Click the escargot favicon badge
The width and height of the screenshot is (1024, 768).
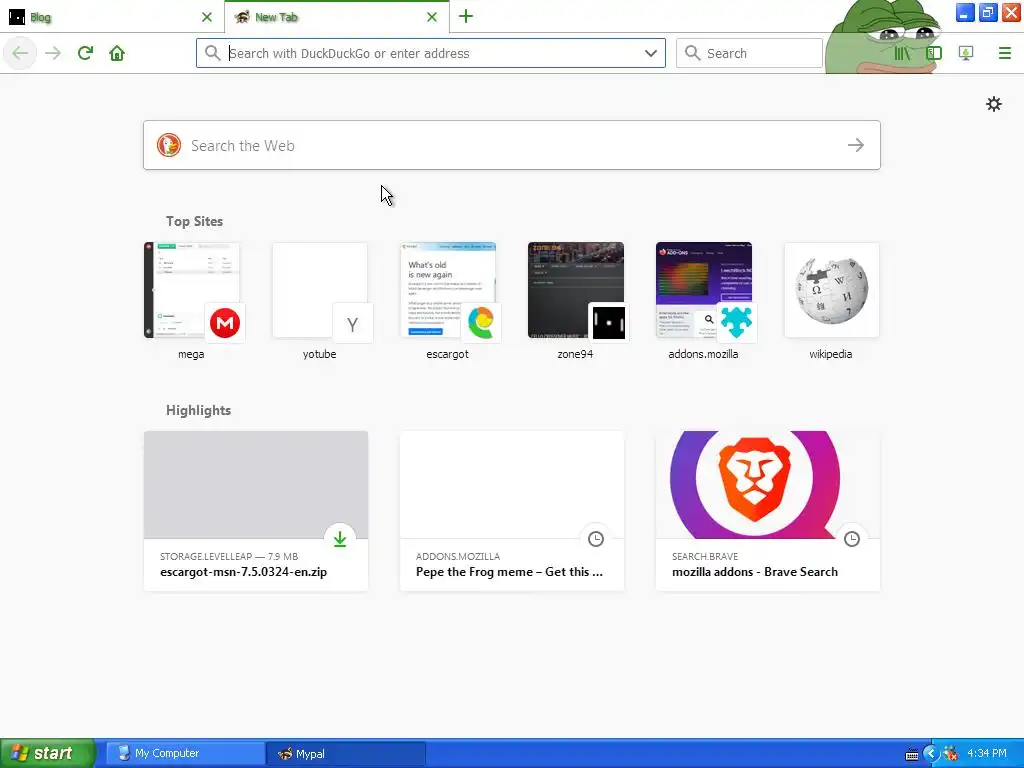point(481,323)
